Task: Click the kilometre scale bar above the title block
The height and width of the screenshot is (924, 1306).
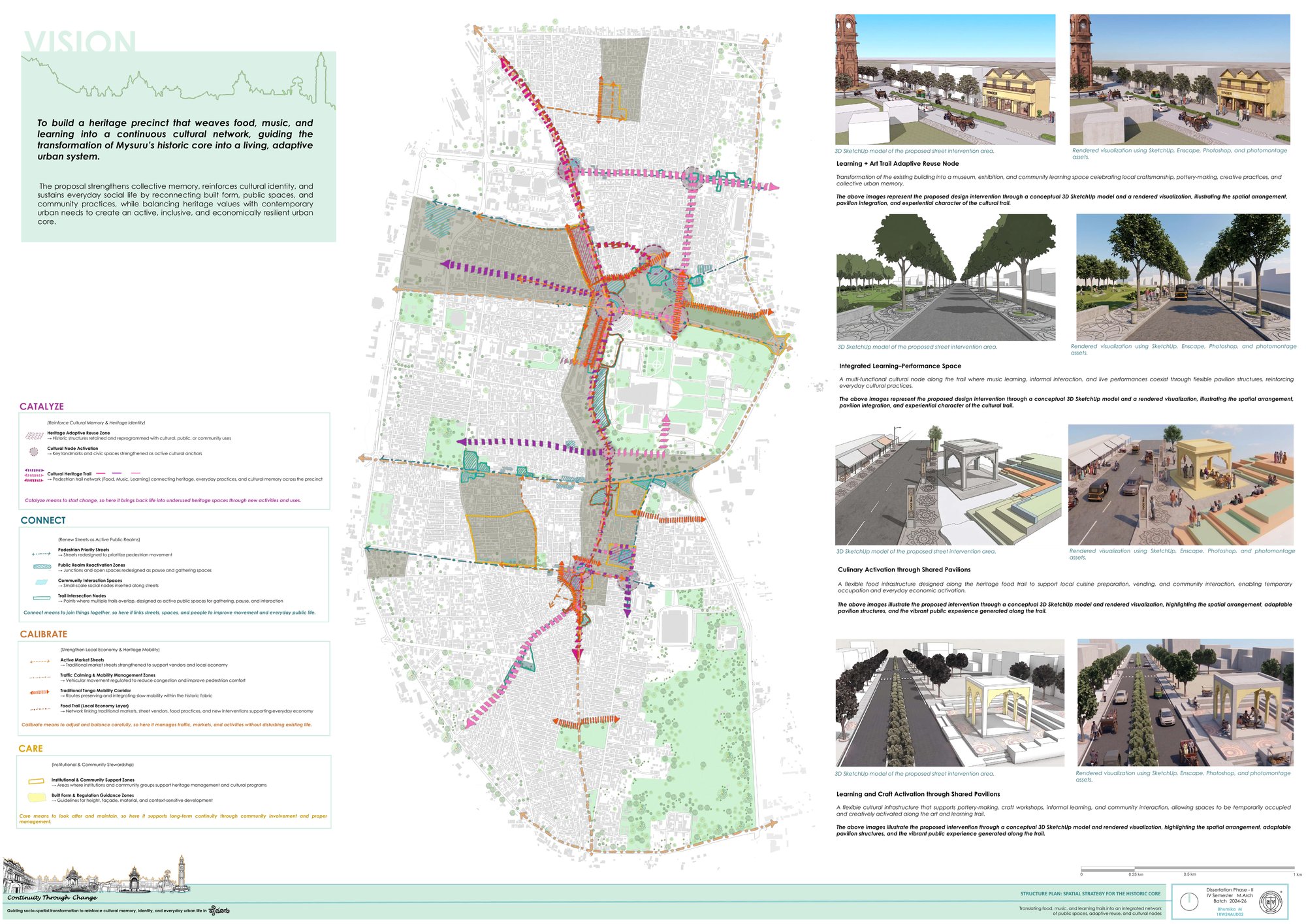Action: pos(1187,868)
